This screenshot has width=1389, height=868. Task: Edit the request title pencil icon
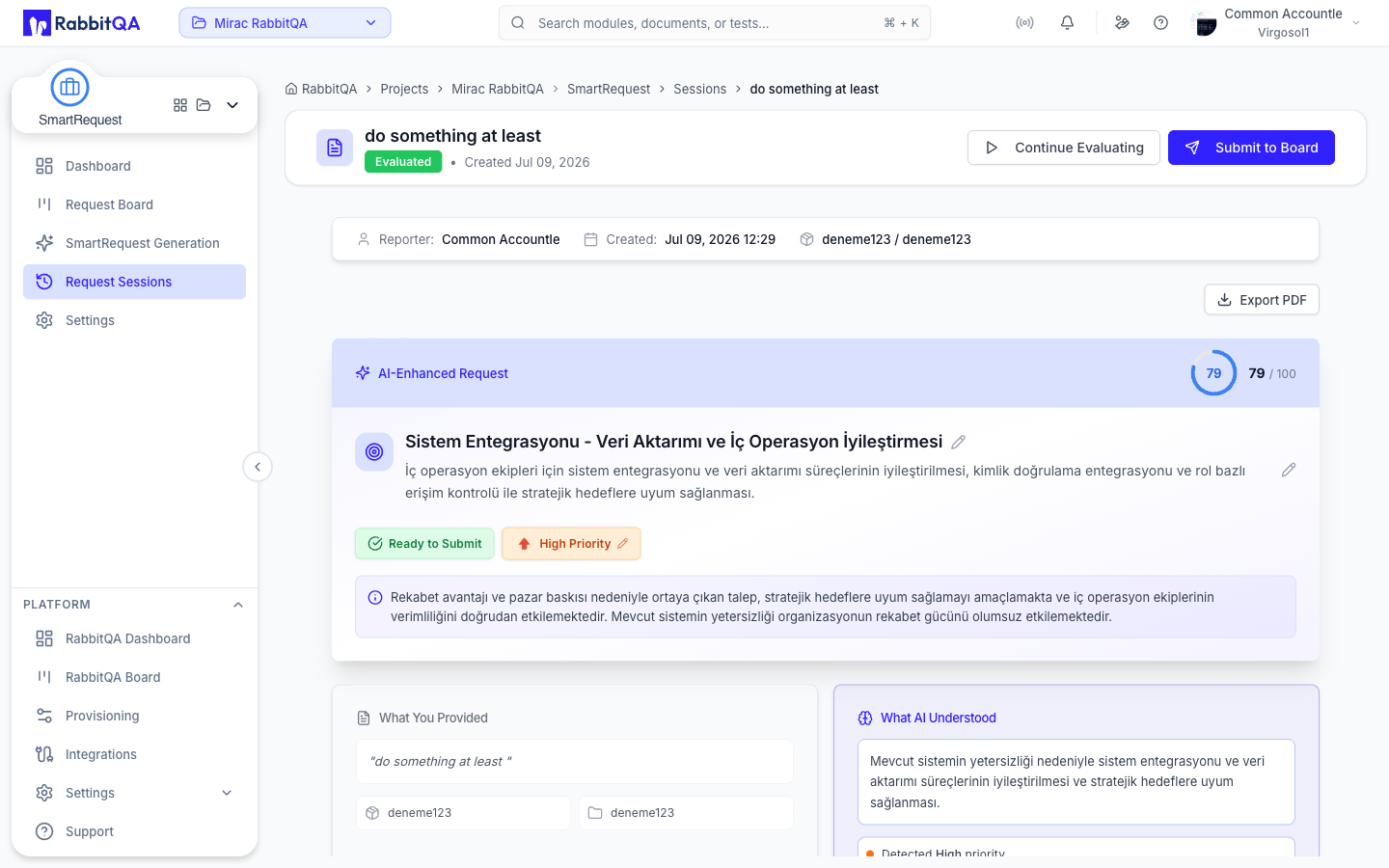[959, 442]
